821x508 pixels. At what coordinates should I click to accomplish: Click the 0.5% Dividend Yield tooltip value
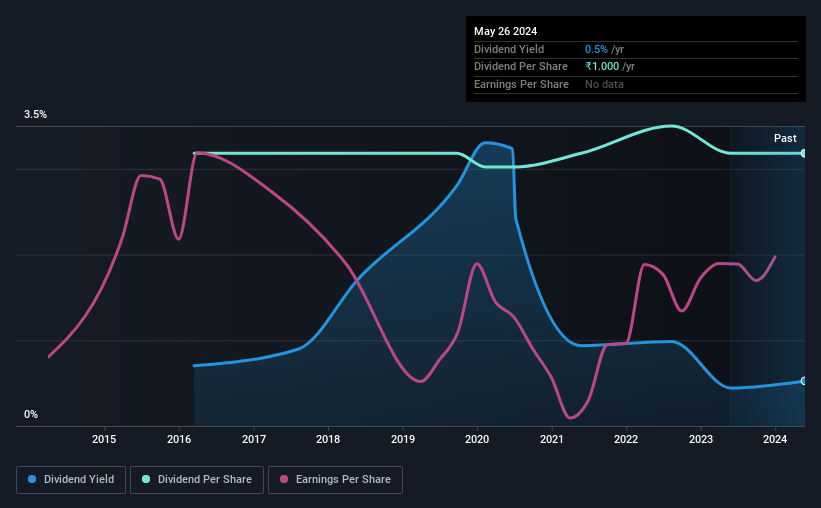click(x=596, y=49)
